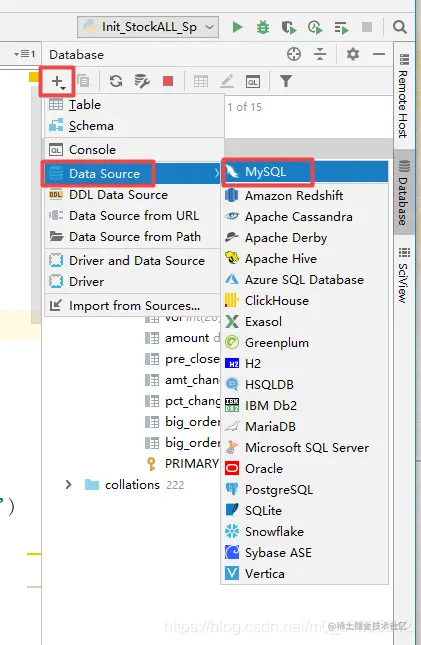Screen dimensions: 421x645
Task: Click the table editor grid icon
Action: [x=200, y=81]
